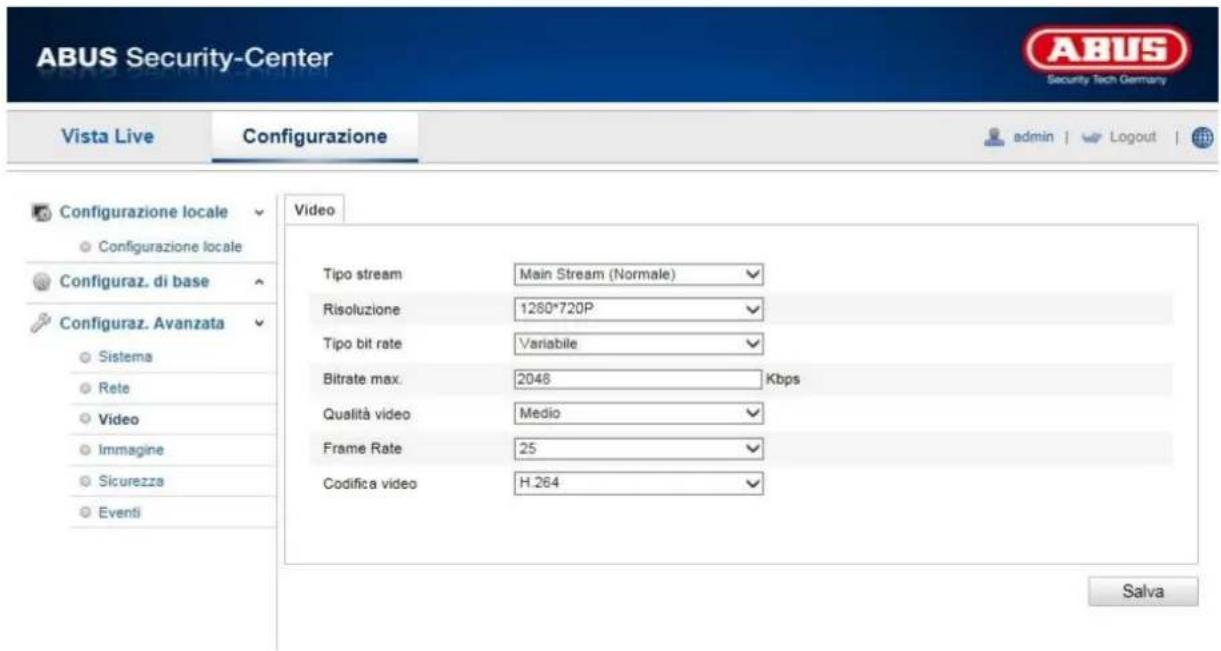Click the Configuraz. Avanzata wrench icon
This screenshot has width=1221, height=651.
(x=42, y=324)
